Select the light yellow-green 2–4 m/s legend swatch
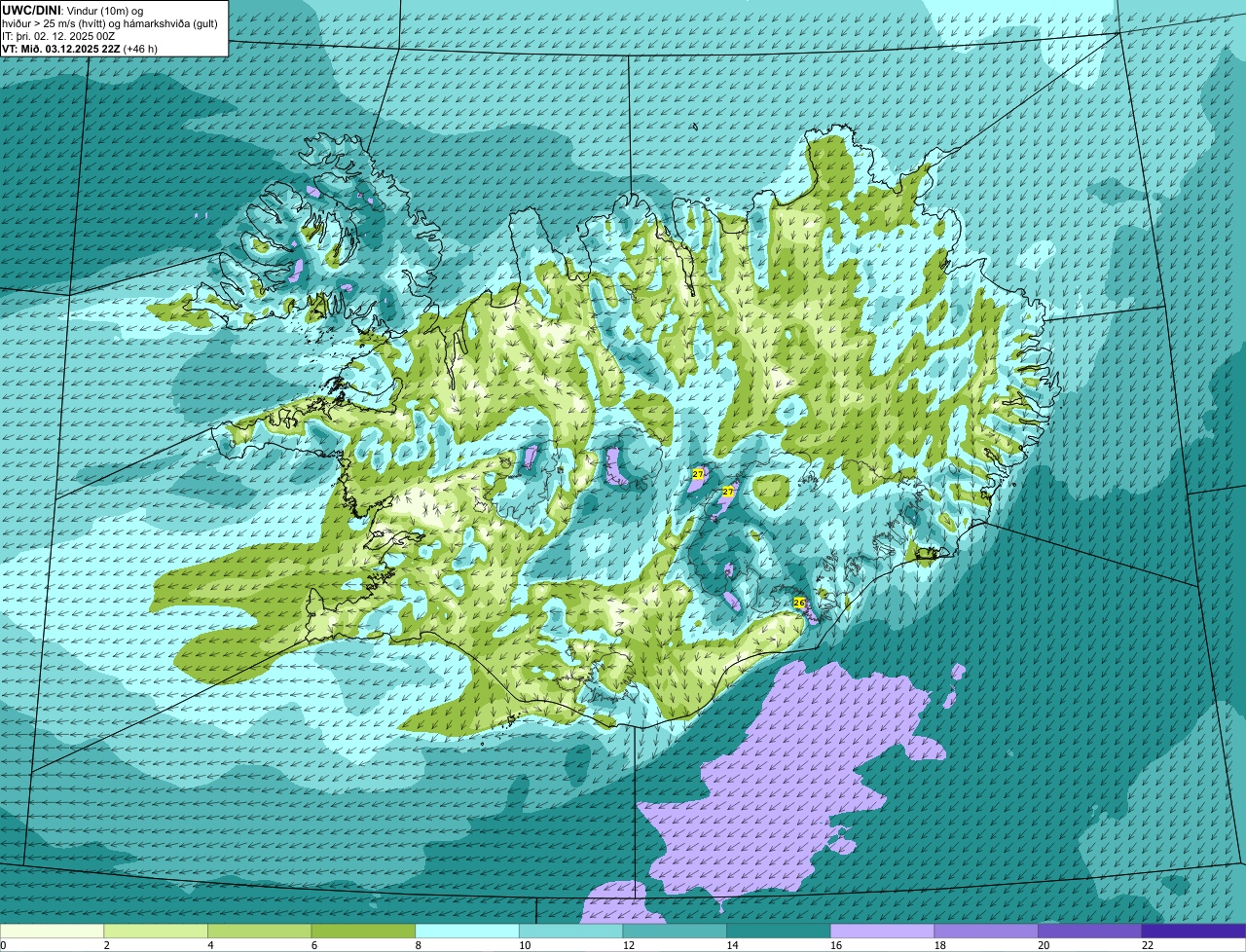 [x=156, y=932]
